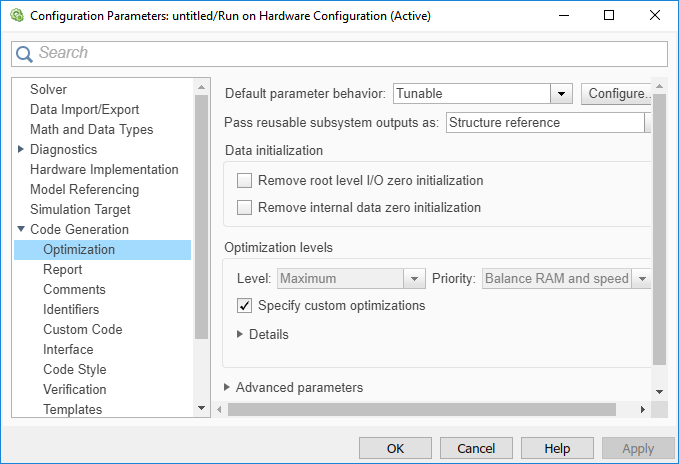The image size is (679, 464).
Task: Click the search magnifier icon
Action: (x=24, y=53)
